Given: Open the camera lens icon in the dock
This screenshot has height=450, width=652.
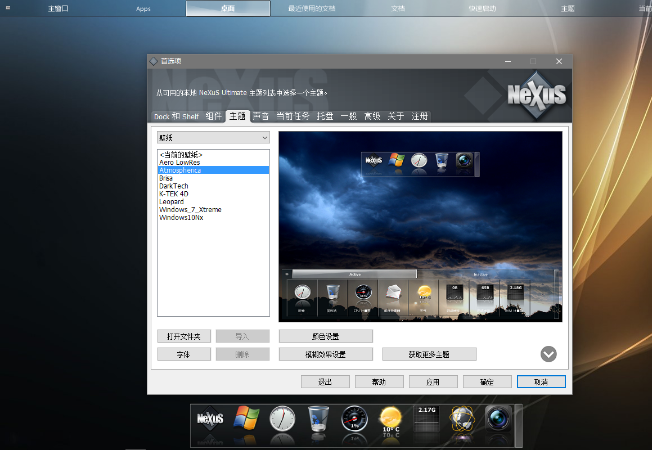Looking at the screenshot, I should tap(498, 419).
